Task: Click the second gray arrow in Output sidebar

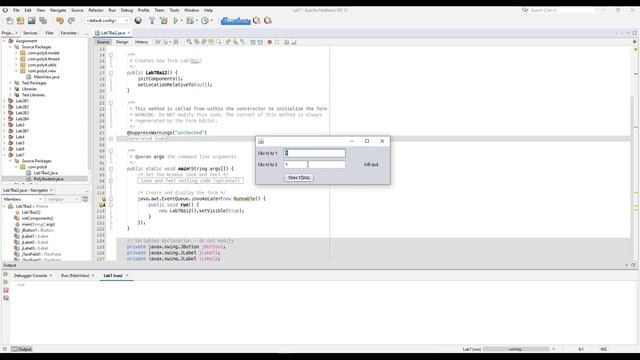Action: pos(6,282)
